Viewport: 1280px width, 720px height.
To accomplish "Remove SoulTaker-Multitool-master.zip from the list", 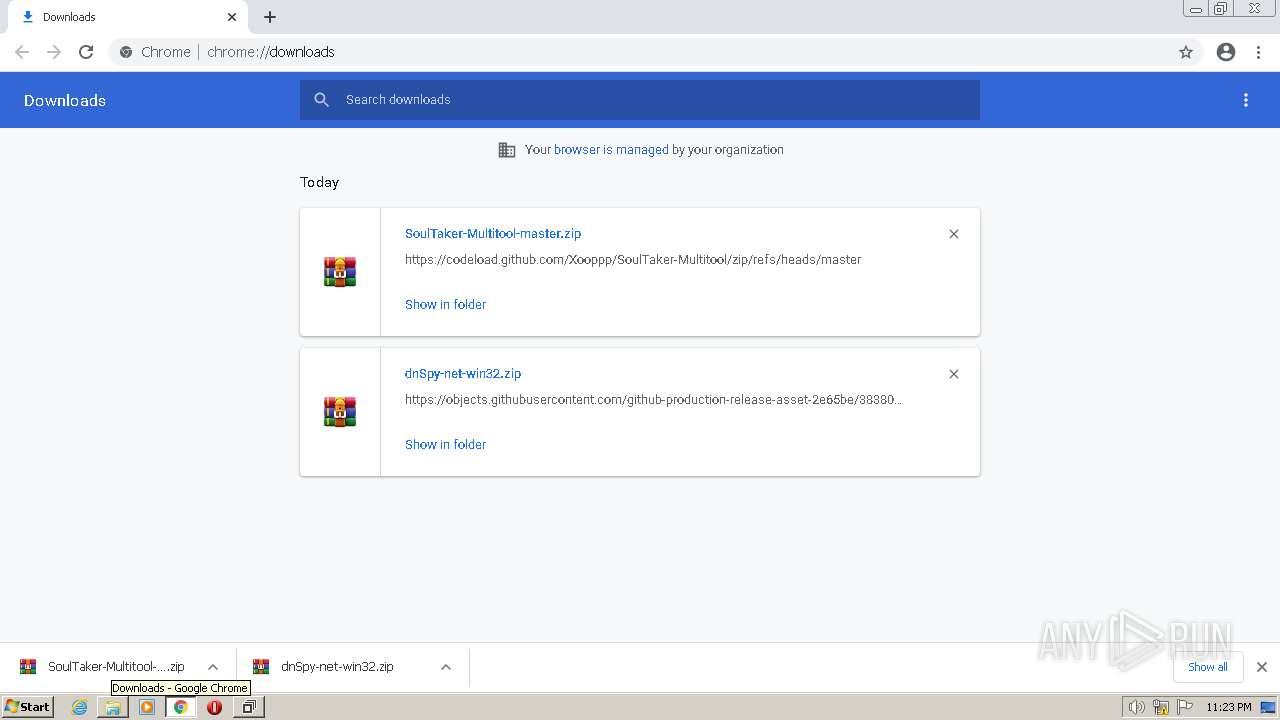I will 954,234.
